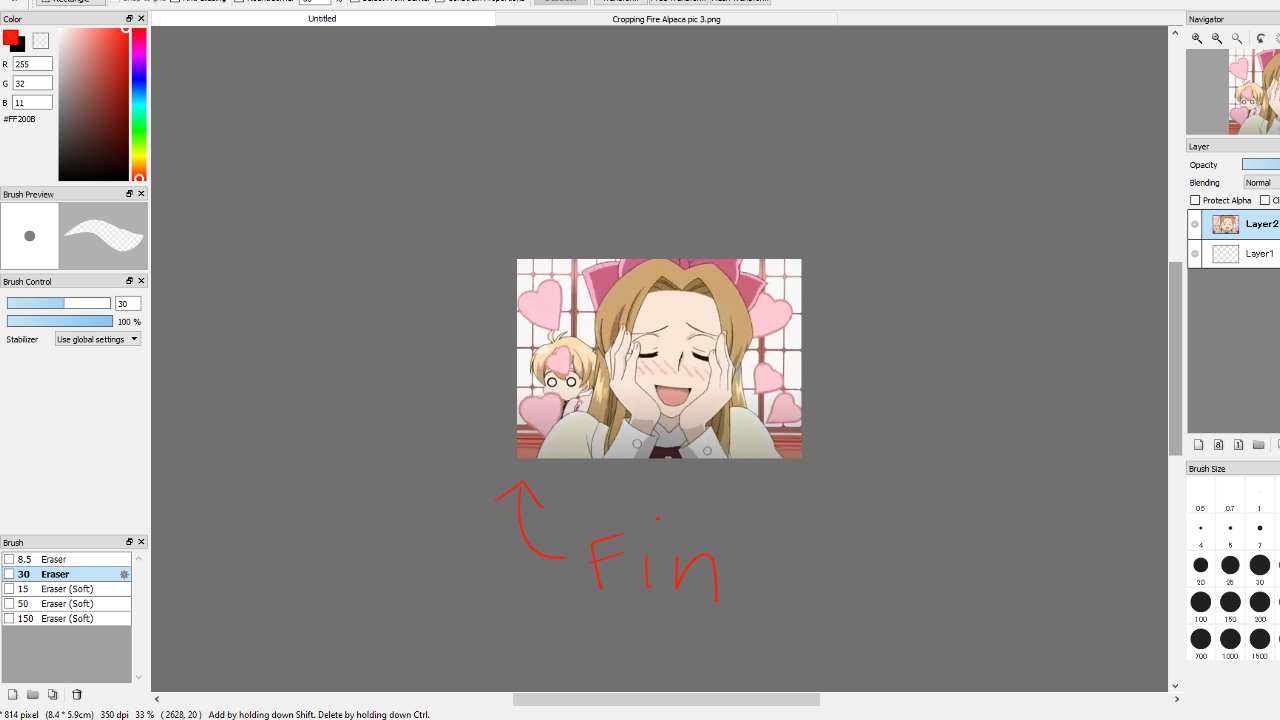The width and height of the screenshot is (1280, 720).
Task: Toggle visibility of Layer1
Action: [1195, 254]
